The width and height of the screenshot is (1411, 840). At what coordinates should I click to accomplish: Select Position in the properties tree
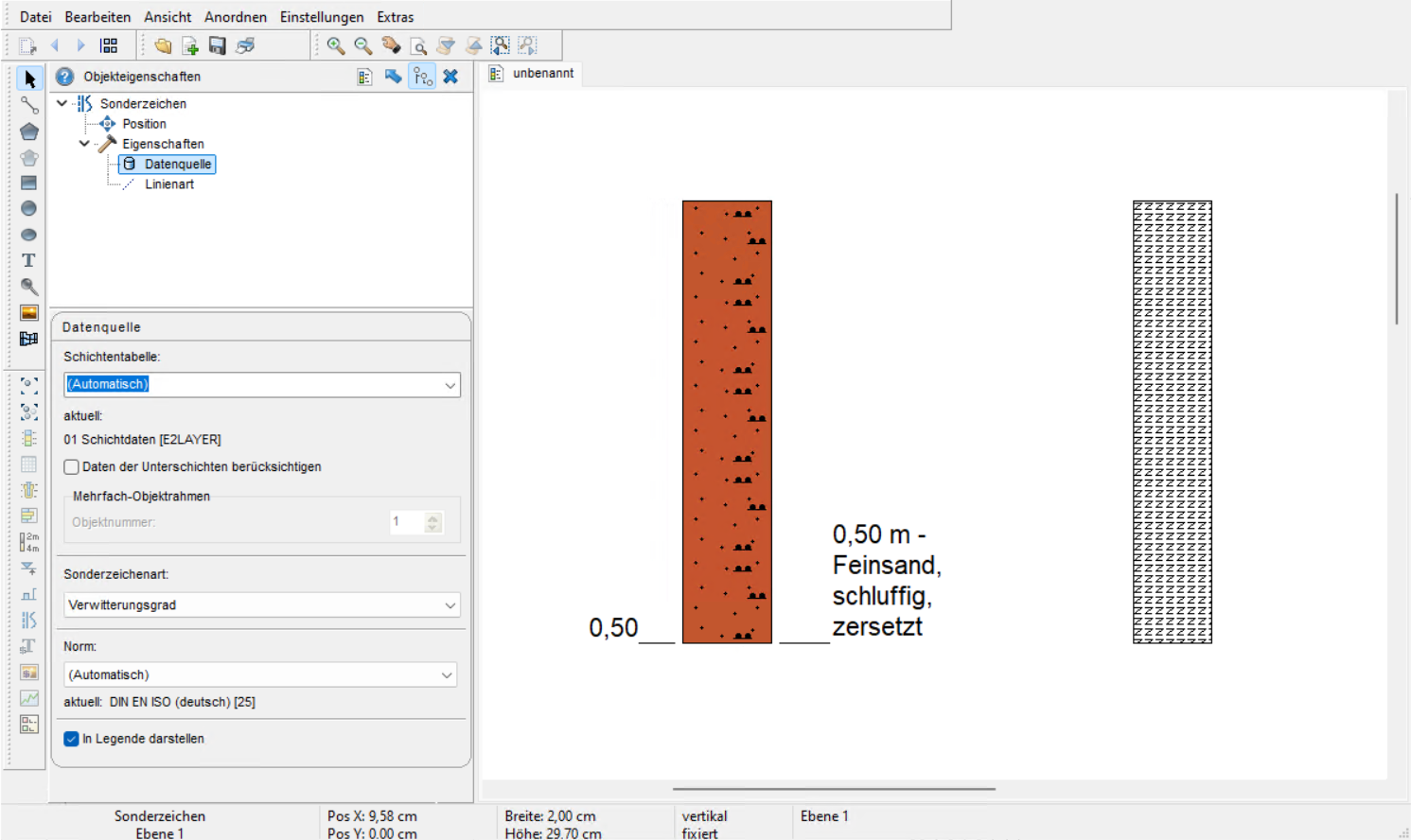[144, 124]
